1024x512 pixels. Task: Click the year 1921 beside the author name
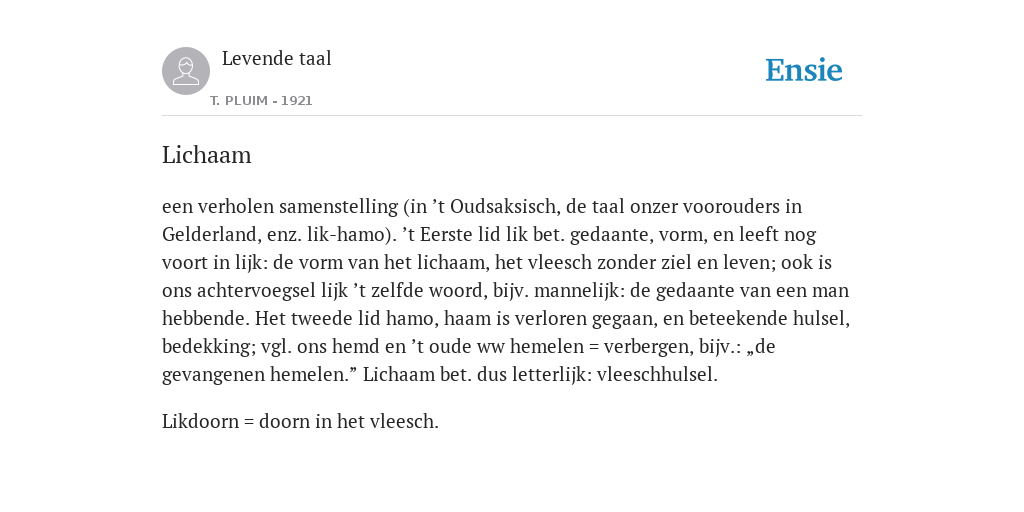point(296,101)
